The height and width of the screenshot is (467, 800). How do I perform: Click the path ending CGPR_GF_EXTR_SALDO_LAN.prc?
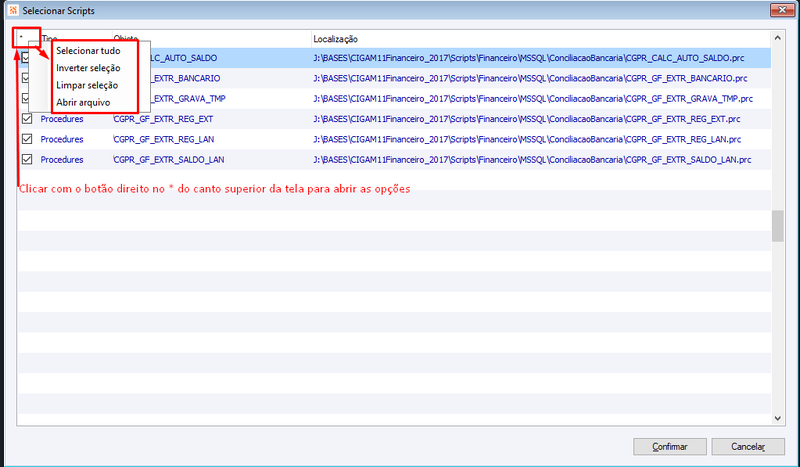pos(533,160)
